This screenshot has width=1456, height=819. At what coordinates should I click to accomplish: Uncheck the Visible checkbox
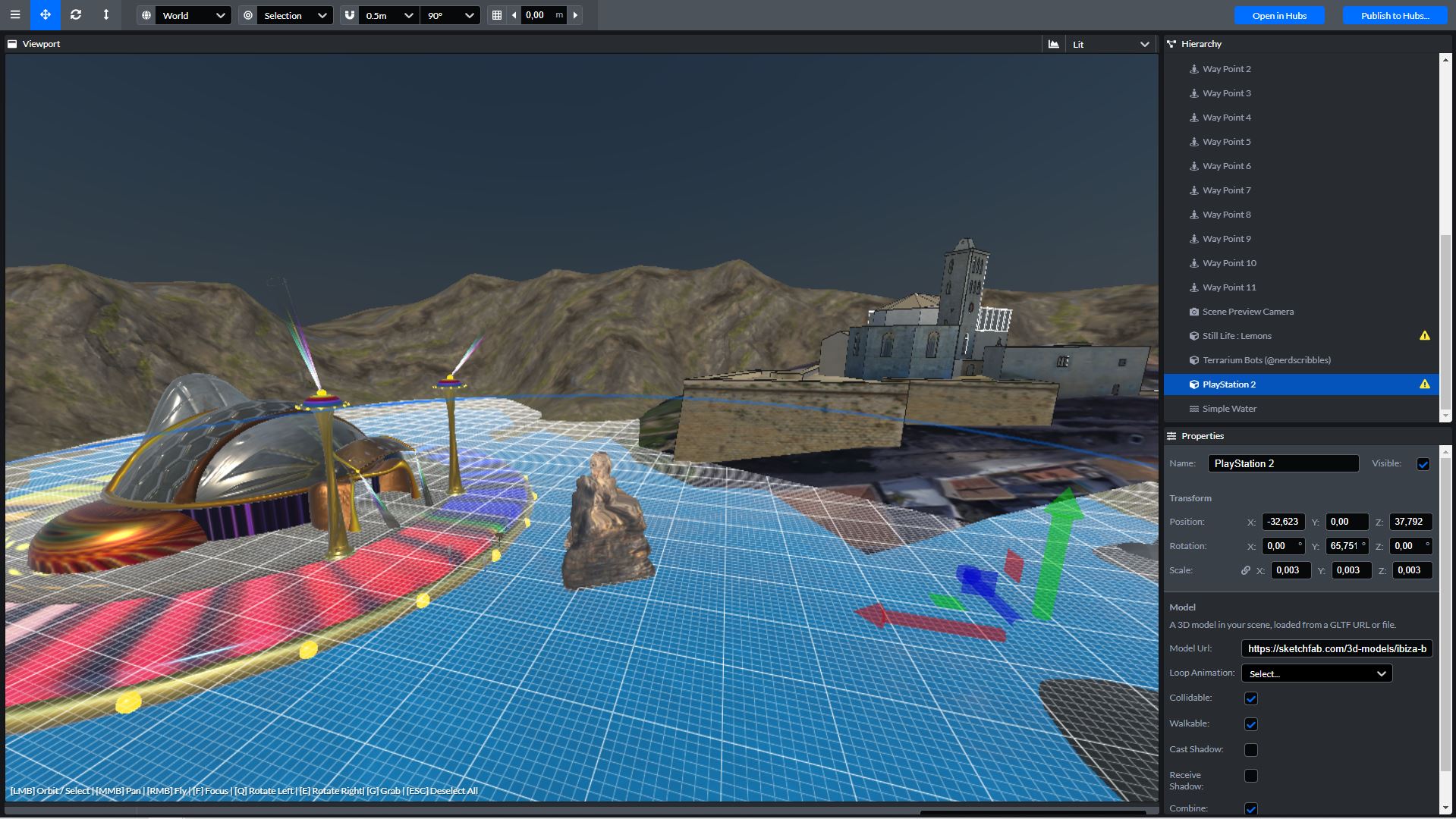click(x=1423, y=464)
